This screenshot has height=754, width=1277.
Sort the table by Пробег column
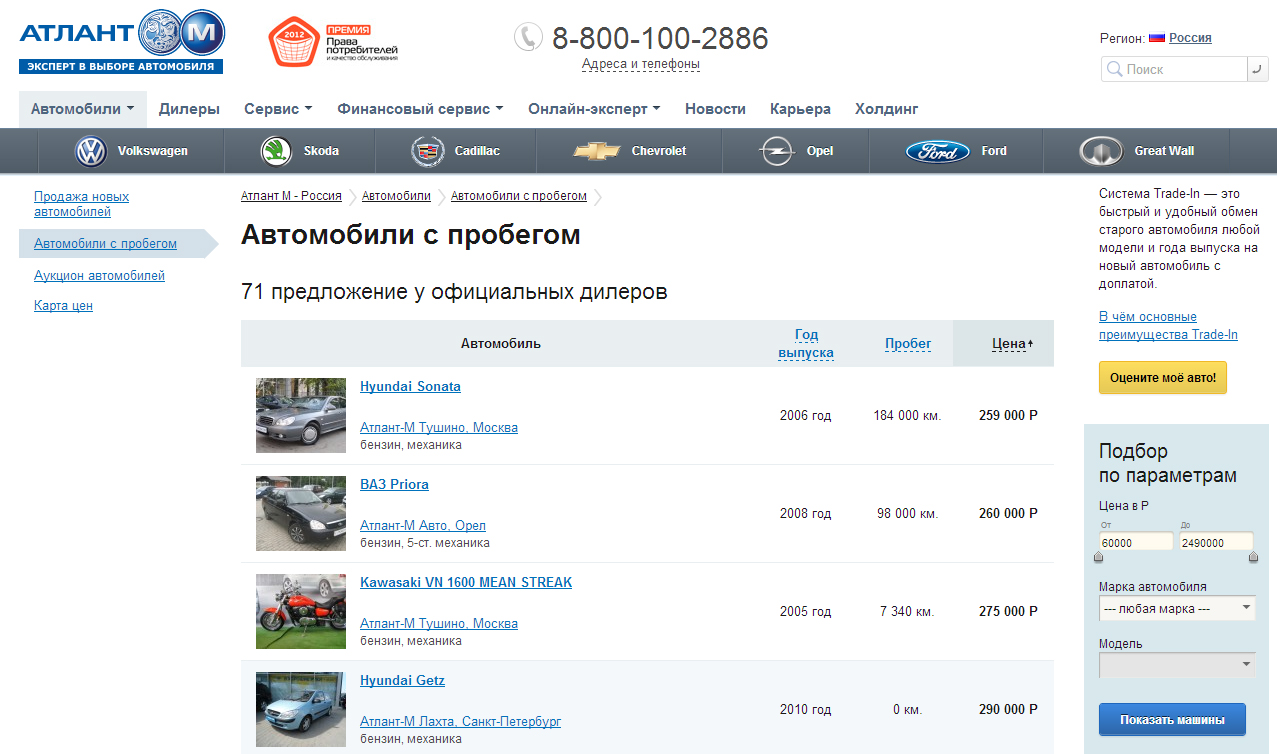click(907, 343)
